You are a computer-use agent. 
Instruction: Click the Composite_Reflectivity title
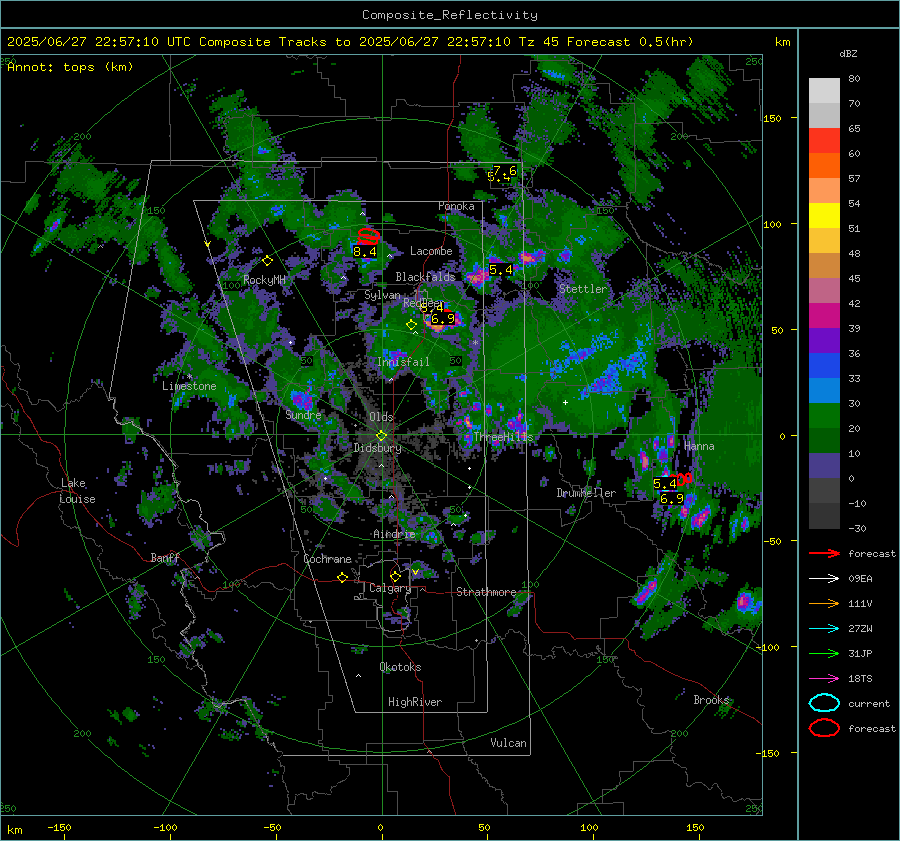pos(449,15)
